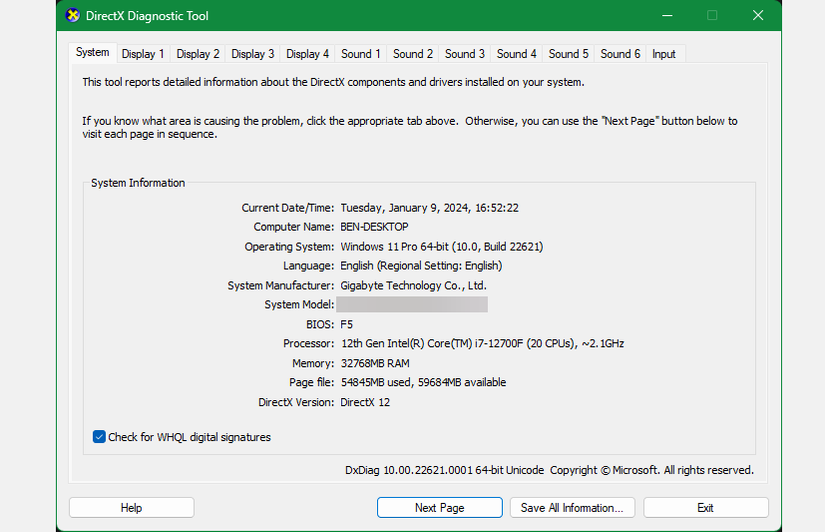Select the Display 3 tab
Screen dimensions: 825x532
(x=253, y=54)
